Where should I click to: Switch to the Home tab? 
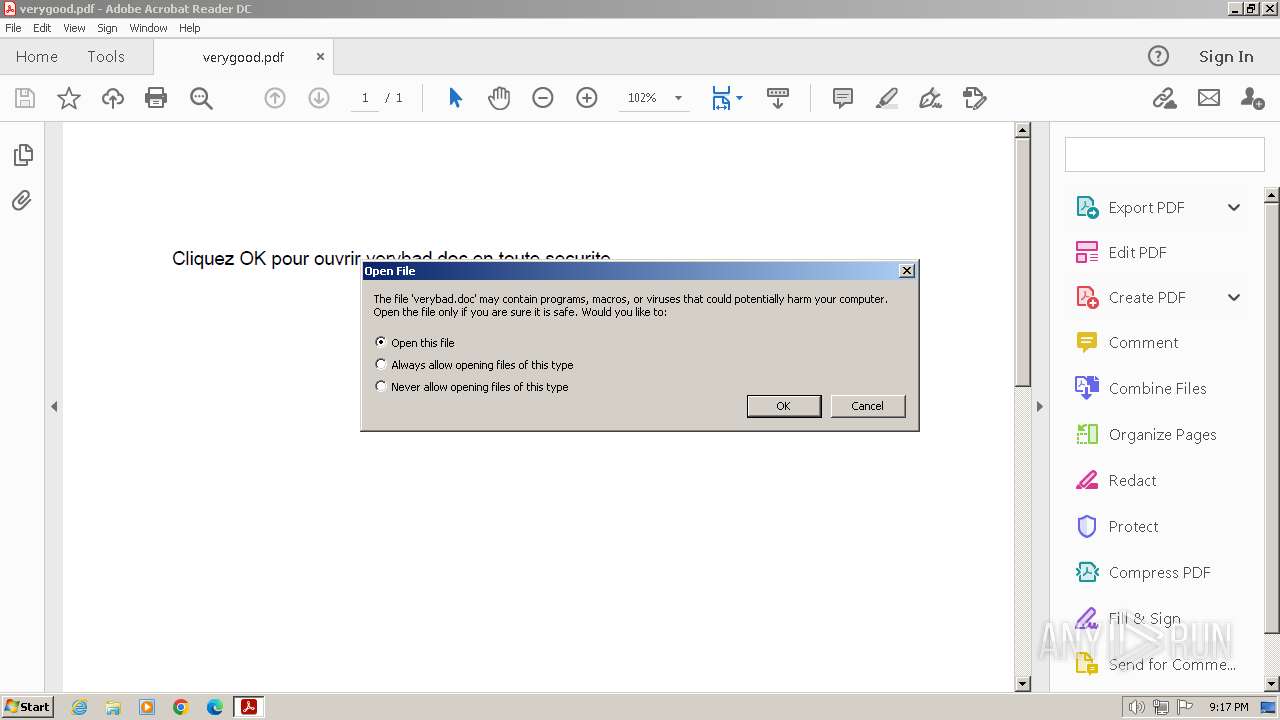[37, 56]
